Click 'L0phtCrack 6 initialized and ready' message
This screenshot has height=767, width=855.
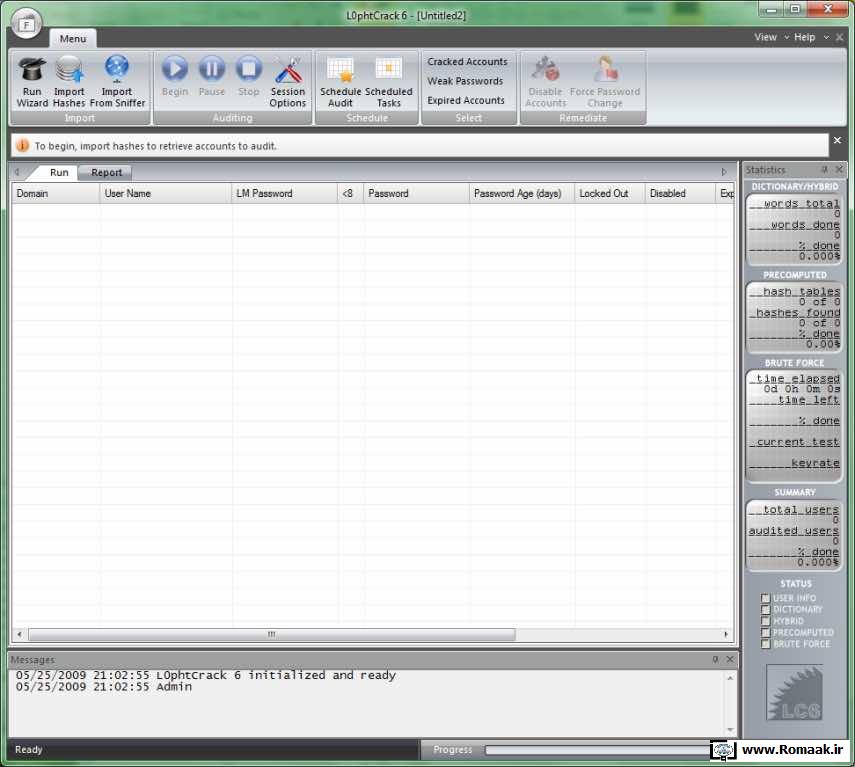point(276,675)
